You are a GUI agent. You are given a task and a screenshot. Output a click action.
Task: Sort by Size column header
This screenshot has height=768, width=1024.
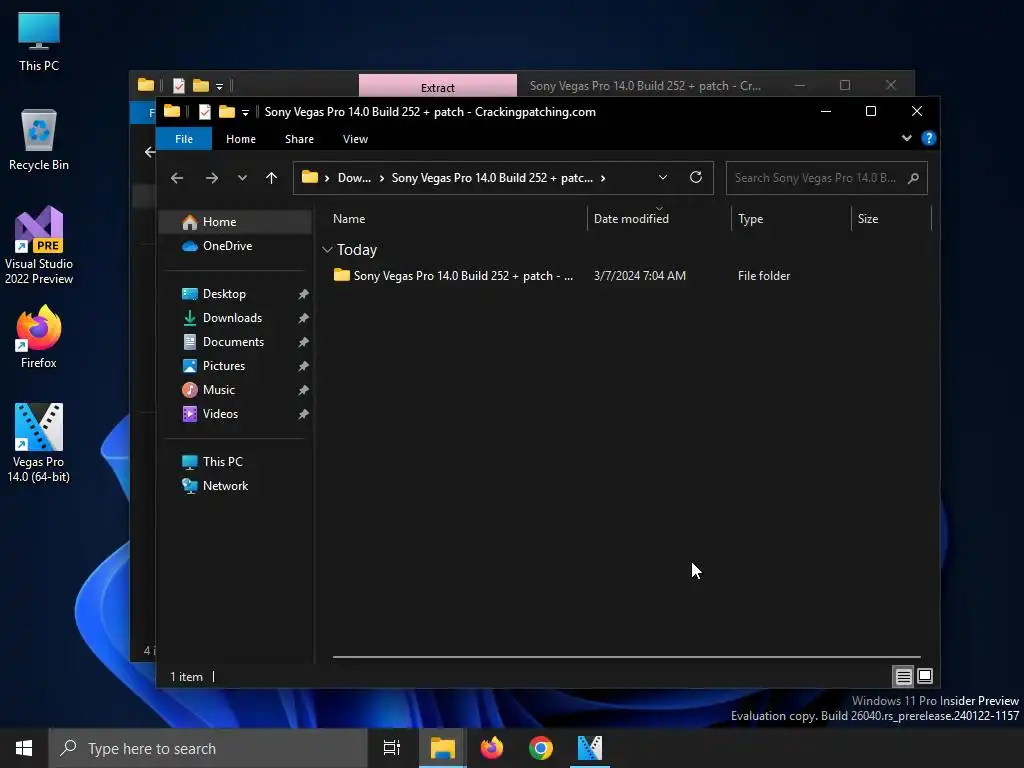[891, 219]
